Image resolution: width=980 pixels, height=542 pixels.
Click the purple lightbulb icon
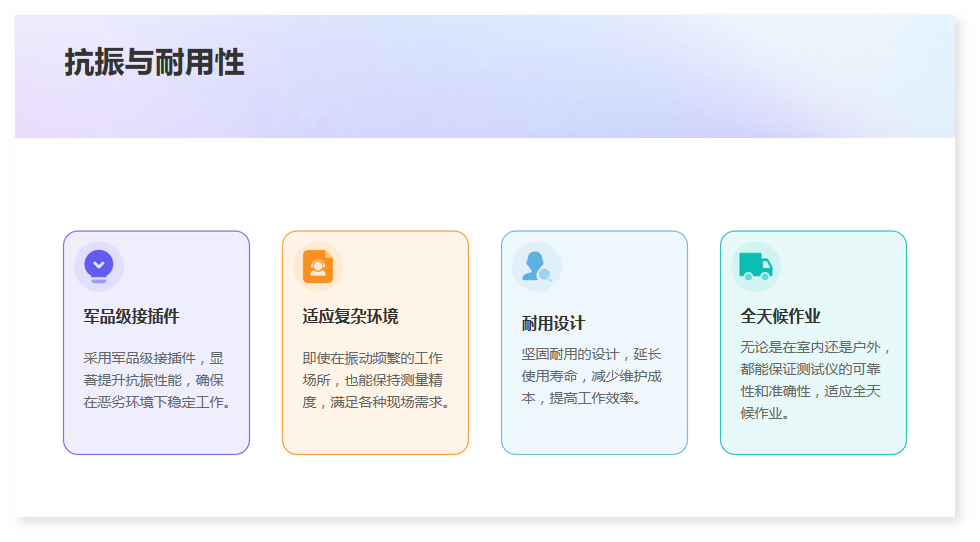(x=98, y=267)
